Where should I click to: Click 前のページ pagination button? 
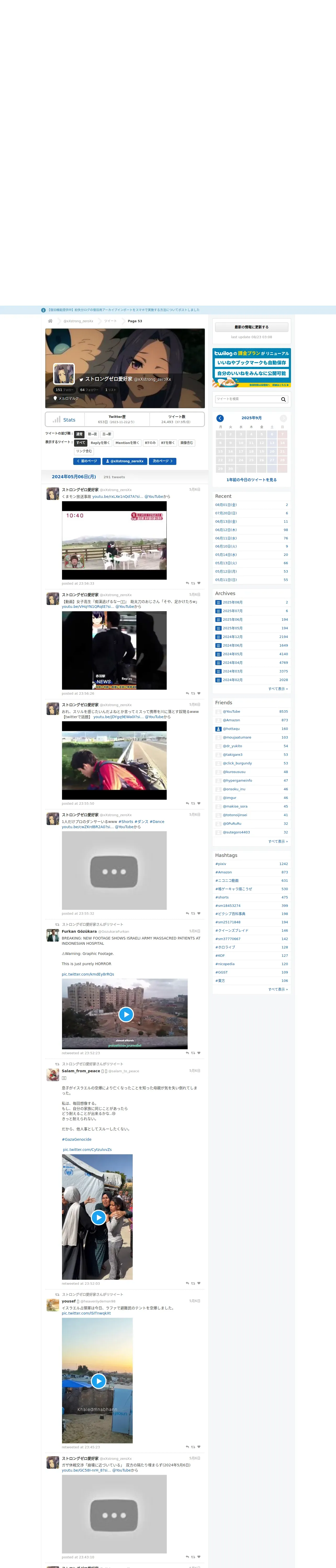tap(87, 462)
